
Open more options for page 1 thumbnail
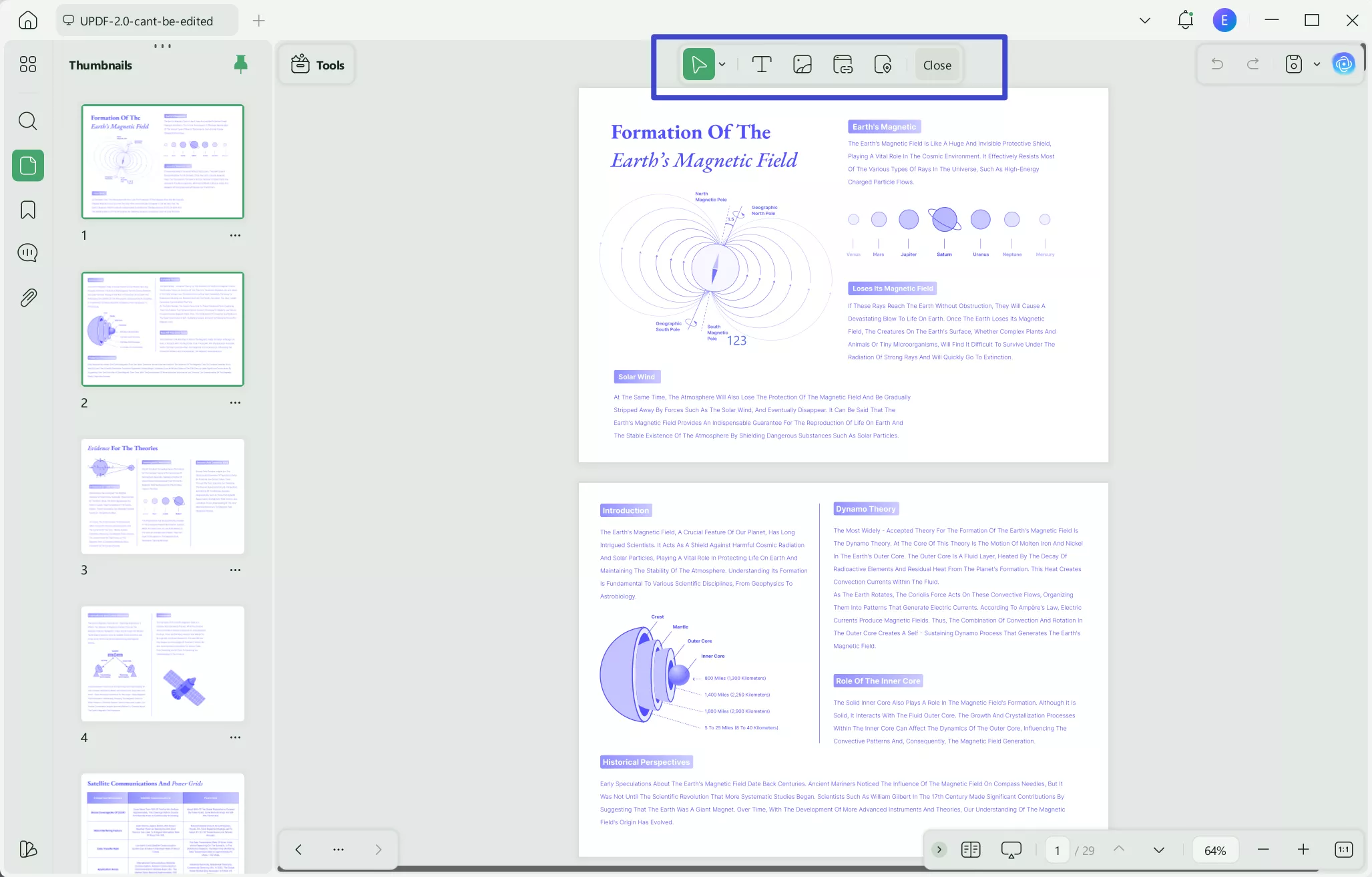tap(235, 235)
